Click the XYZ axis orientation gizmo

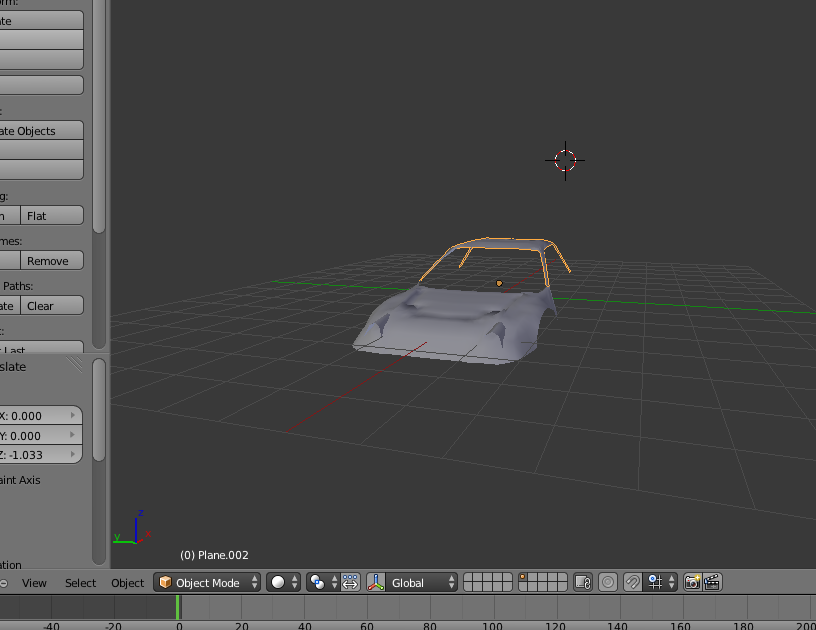133,528
